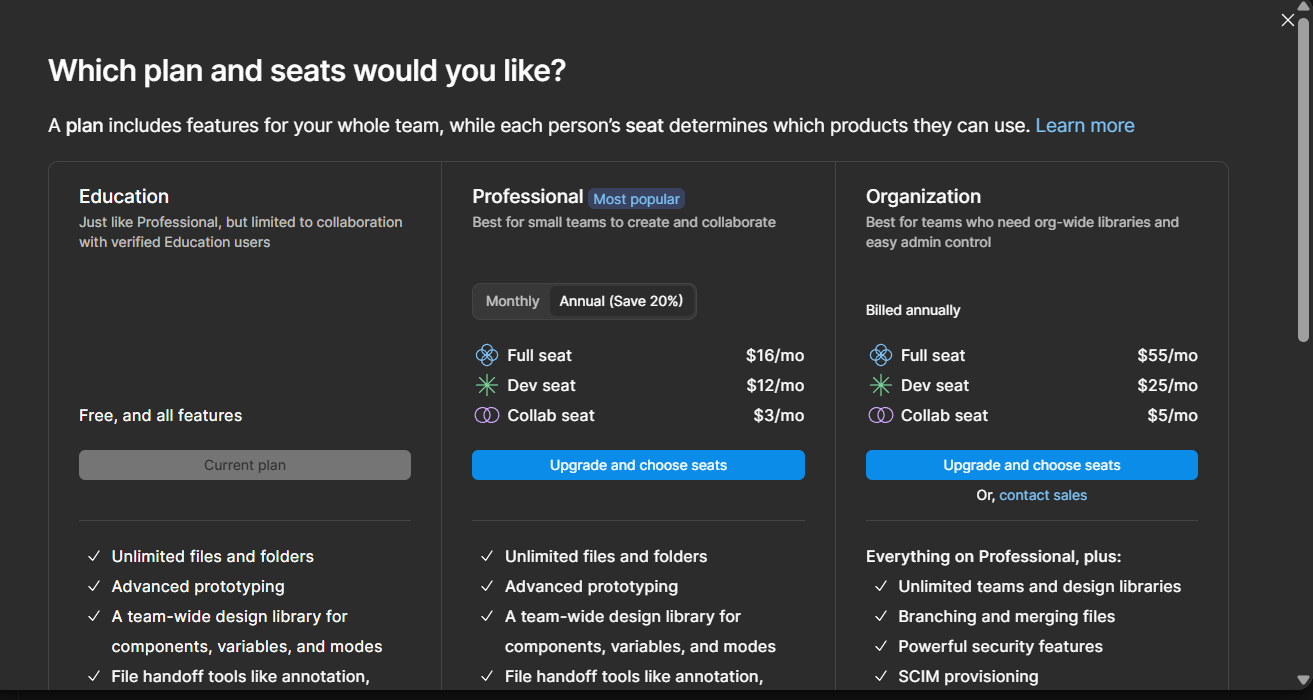Click Everything on Professional, plus: text
Viewport: 1313px width, 700px height.
(x=994, y=556)
